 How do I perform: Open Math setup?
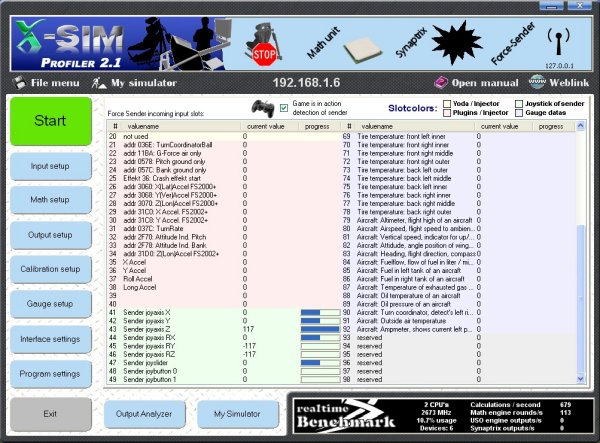tap(51, 200)
